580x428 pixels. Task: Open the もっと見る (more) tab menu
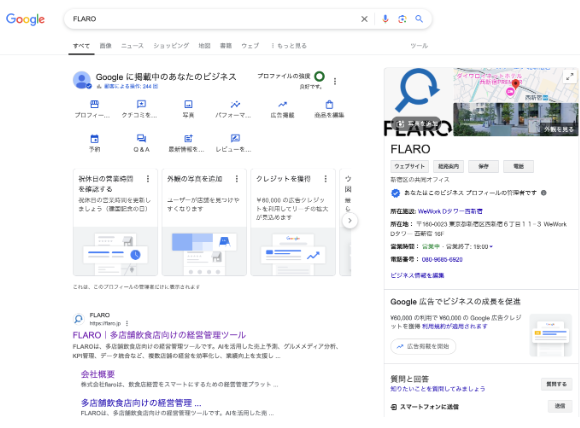coord(289,46)
